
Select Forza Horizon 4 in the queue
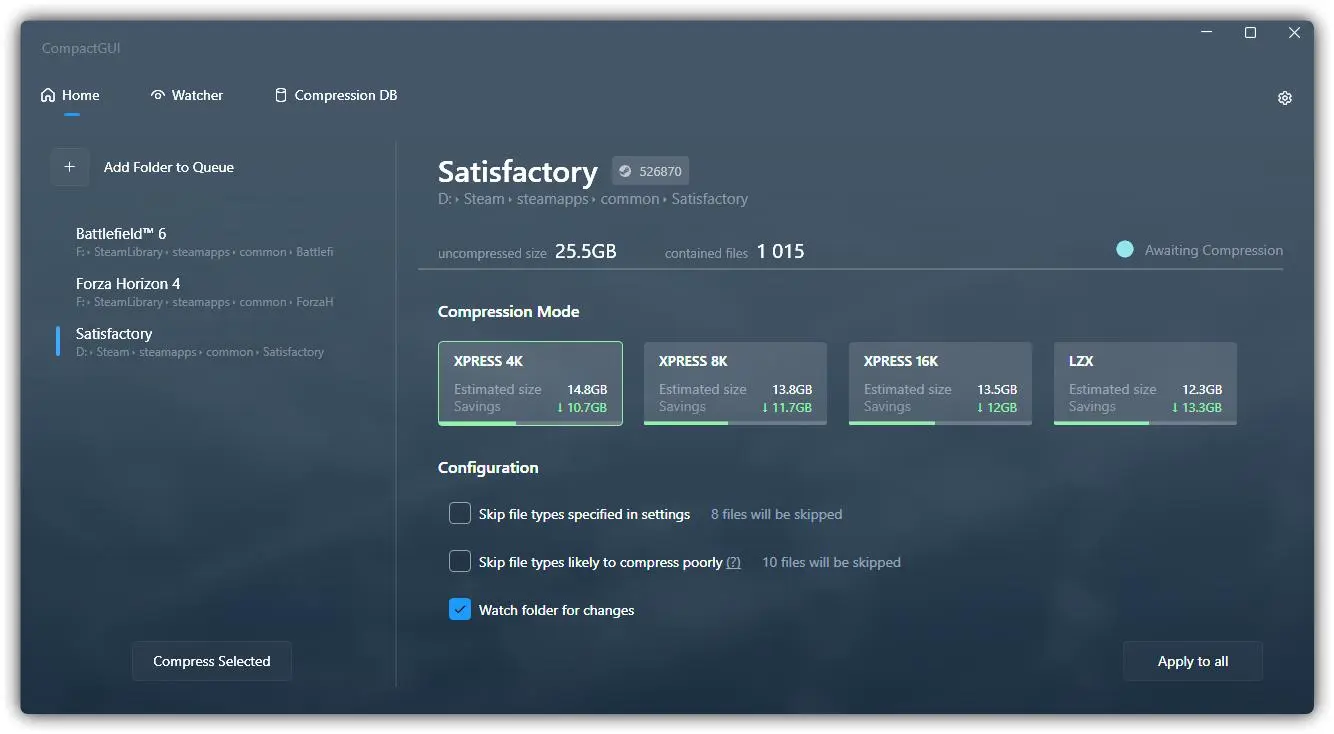[x=205, y=292]
